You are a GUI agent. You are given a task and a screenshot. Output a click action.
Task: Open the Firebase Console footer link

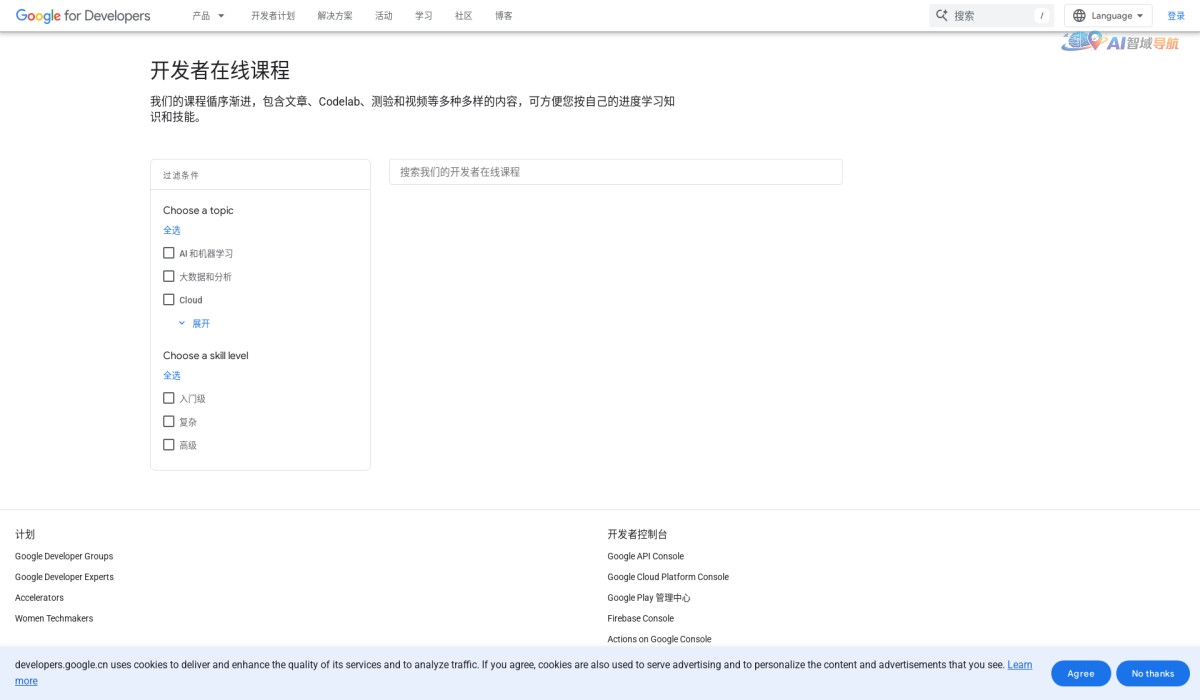[x=640, y=618]
